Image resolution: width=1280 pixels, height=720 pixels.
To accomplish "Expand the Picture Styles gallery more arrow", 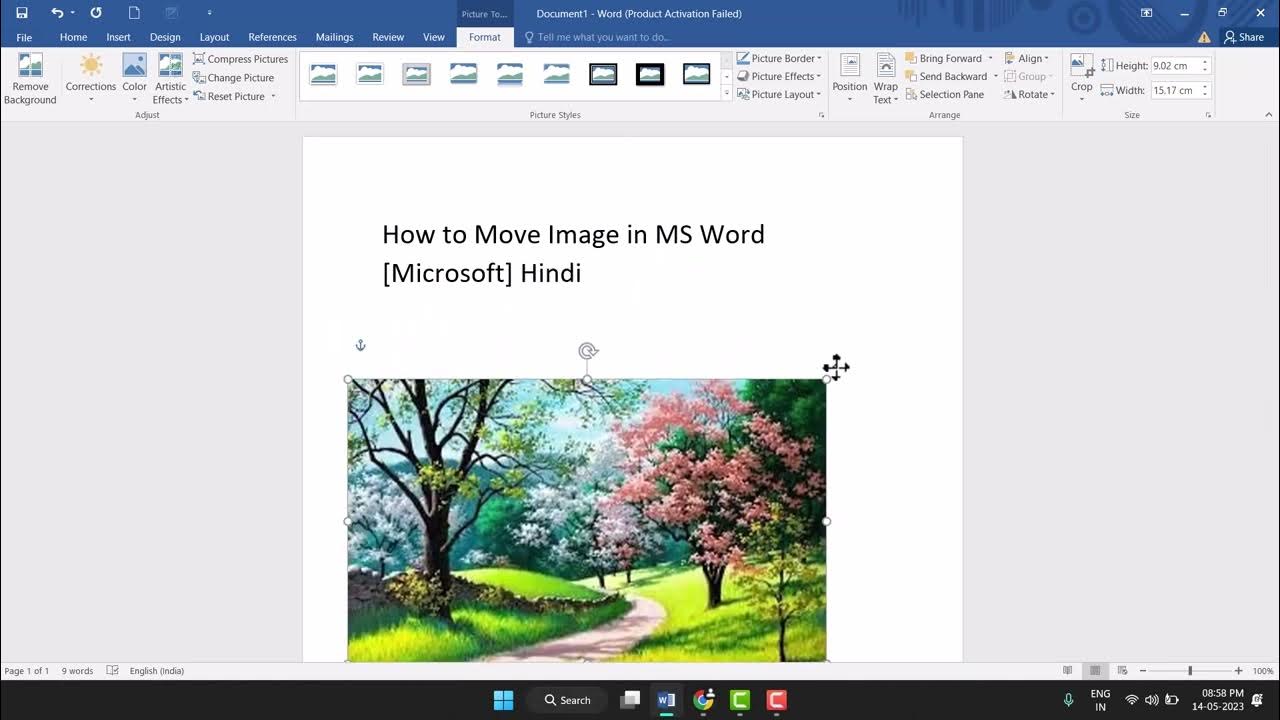I will tap(727, 93).
